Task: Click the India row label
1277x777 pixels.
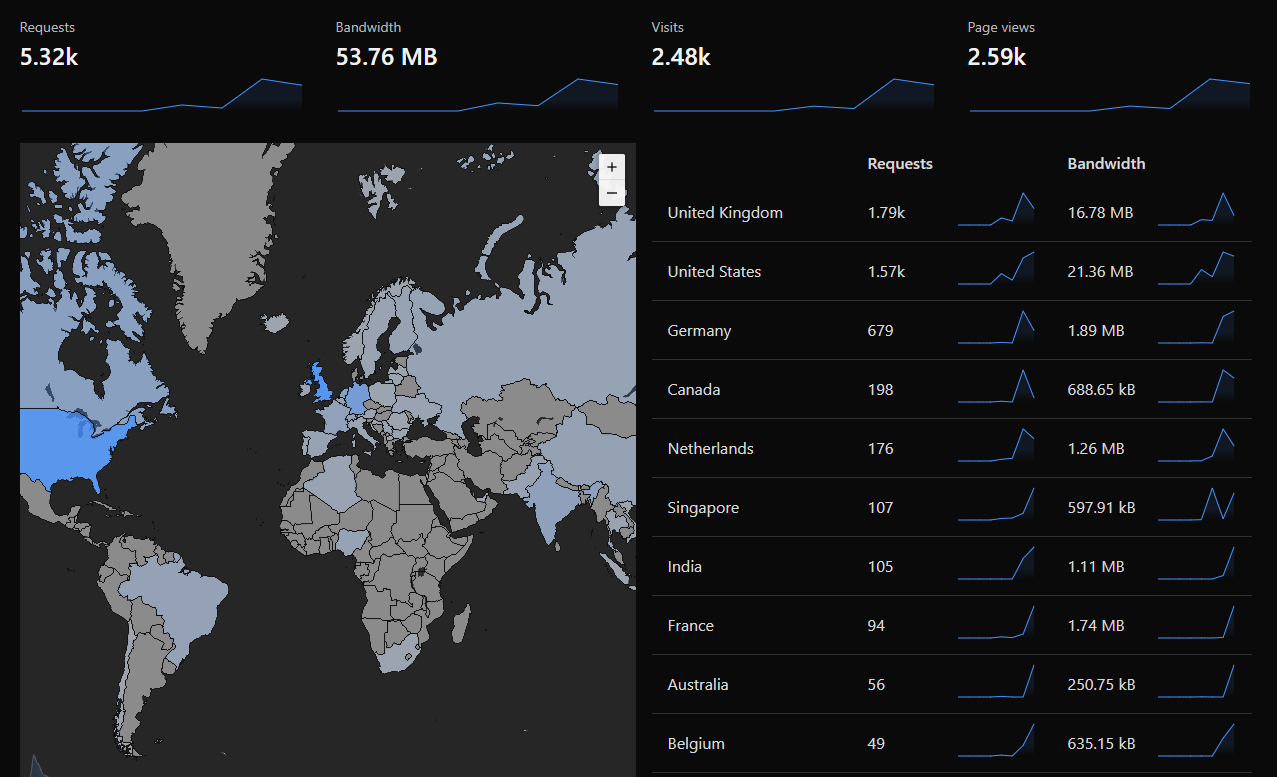Action: point(684,566)
